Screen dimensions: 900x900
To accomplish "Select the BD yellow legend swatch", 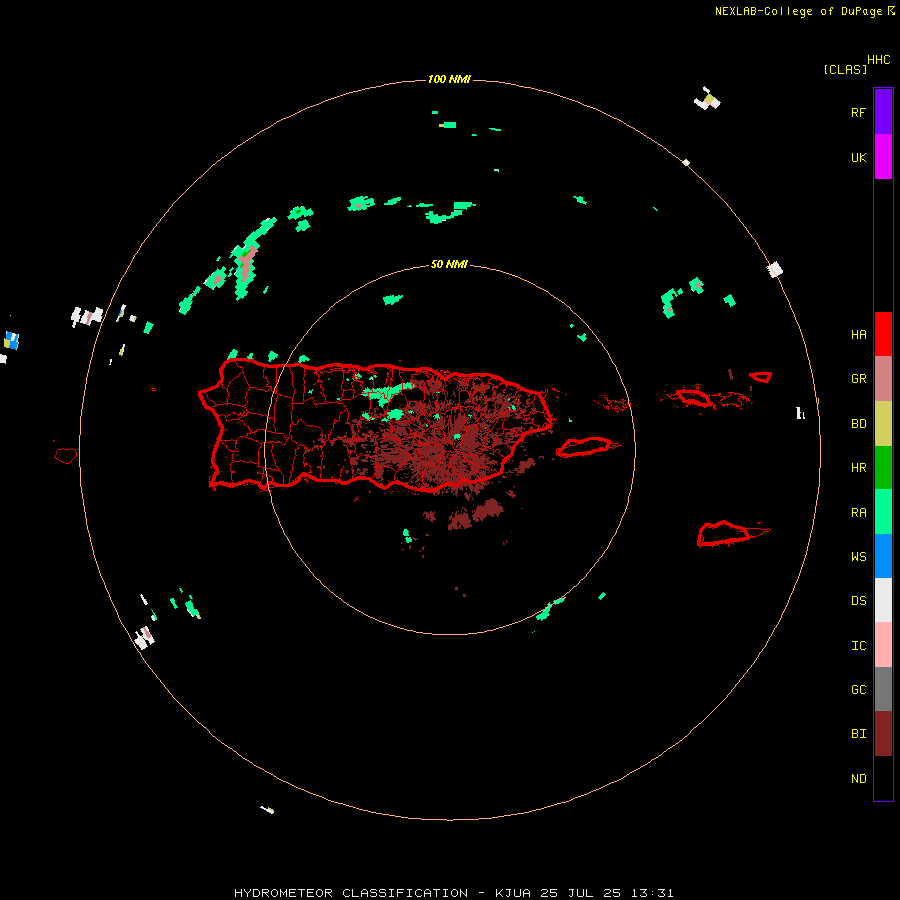I will pos(883,424).
